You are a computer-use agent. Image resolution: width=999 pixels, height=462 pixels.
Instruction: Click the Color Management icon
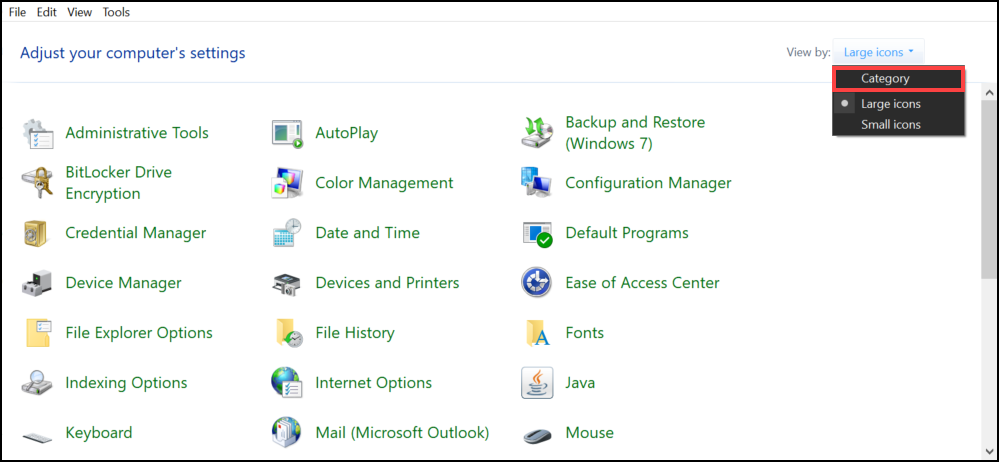click(287, 183)
